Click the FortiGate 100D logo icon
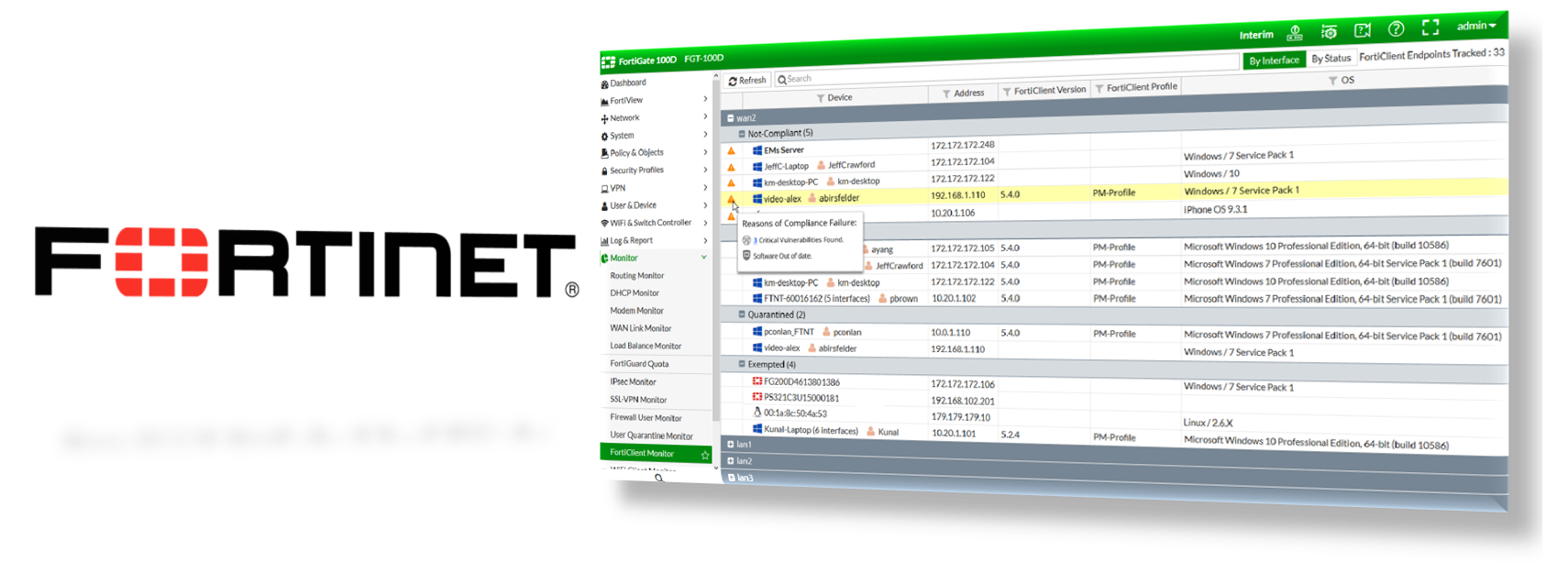1568x573 pixels. [608, 62]
